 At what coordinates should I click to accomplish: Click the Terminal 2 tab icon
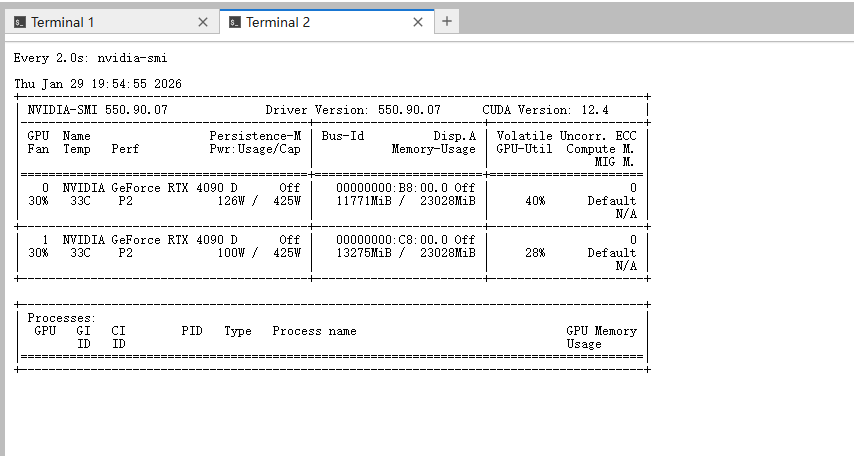(x=235, y=22)
